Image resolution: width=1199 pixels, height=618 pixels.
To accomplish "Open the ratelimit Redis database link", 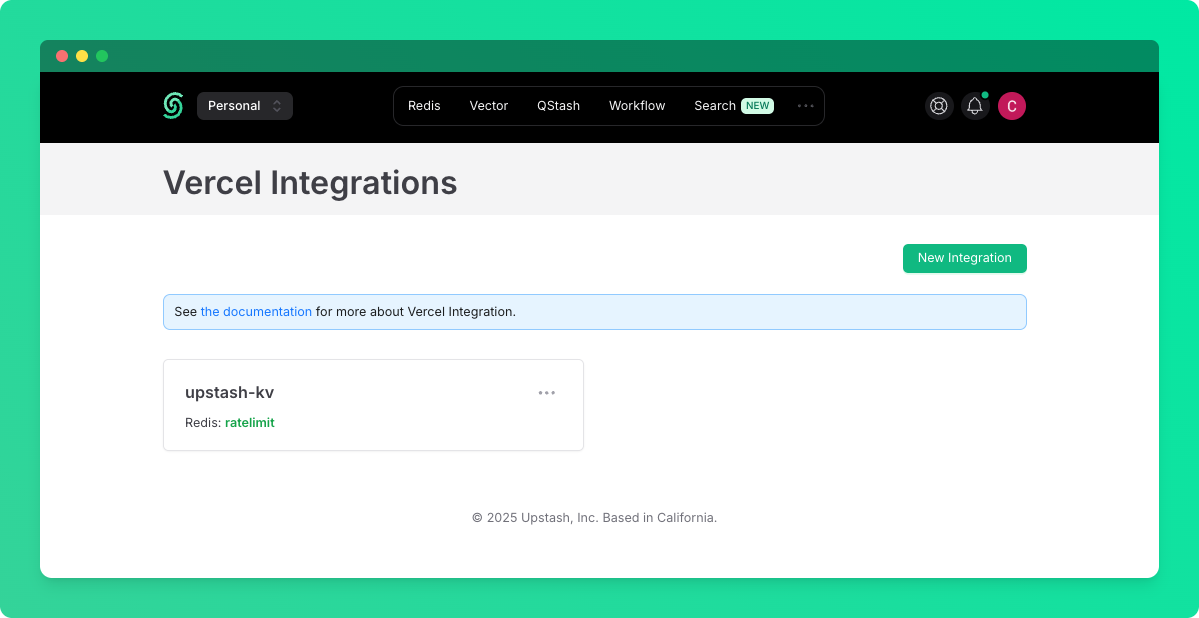I will pyautogui.click(x=249, y=422).
